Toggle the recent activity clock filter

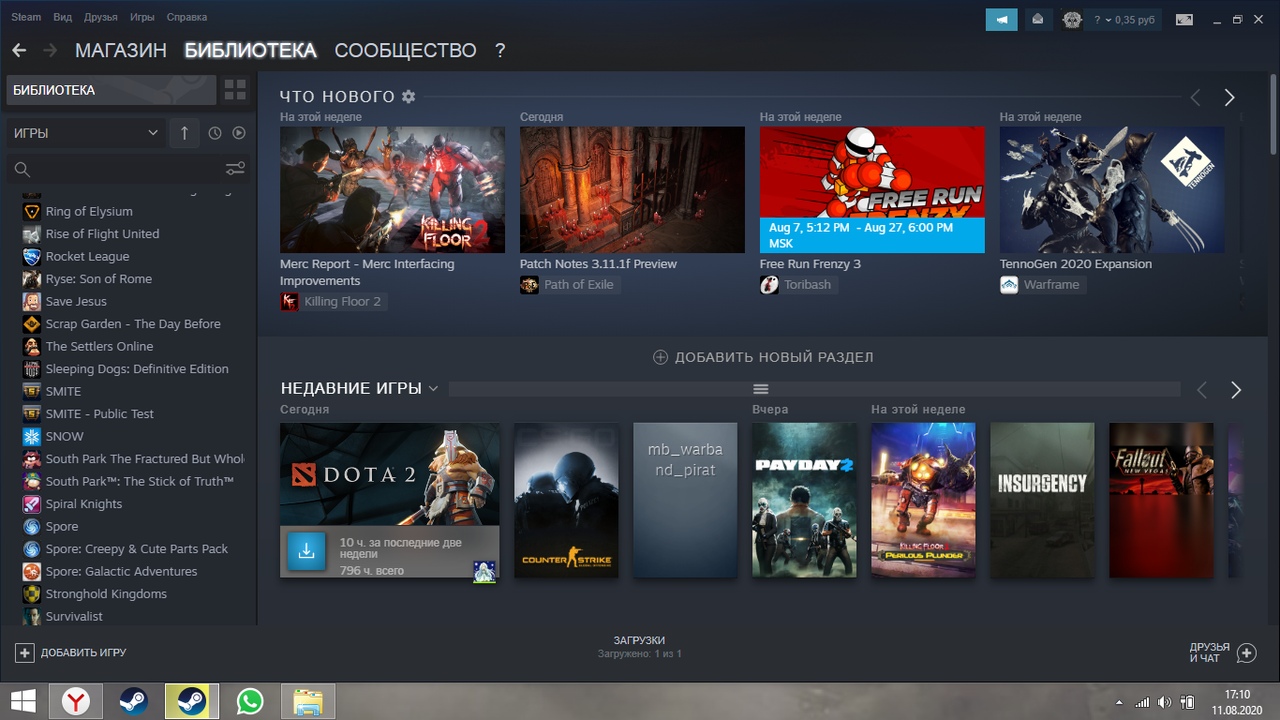point(214,133)
